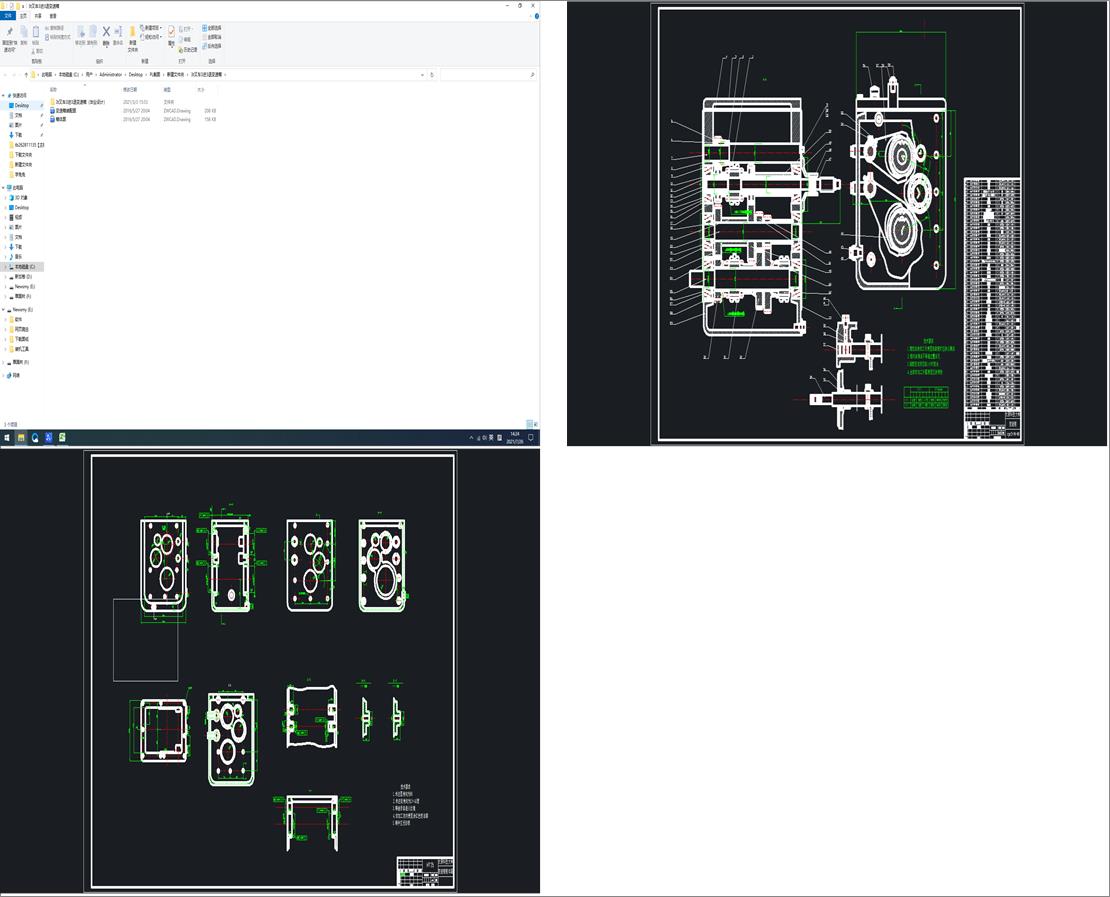Image resolution: width=1110 pixels, height=897 pixels.
Task: Open the blue Help icon in Explorer
Action: tap(537, 16)
